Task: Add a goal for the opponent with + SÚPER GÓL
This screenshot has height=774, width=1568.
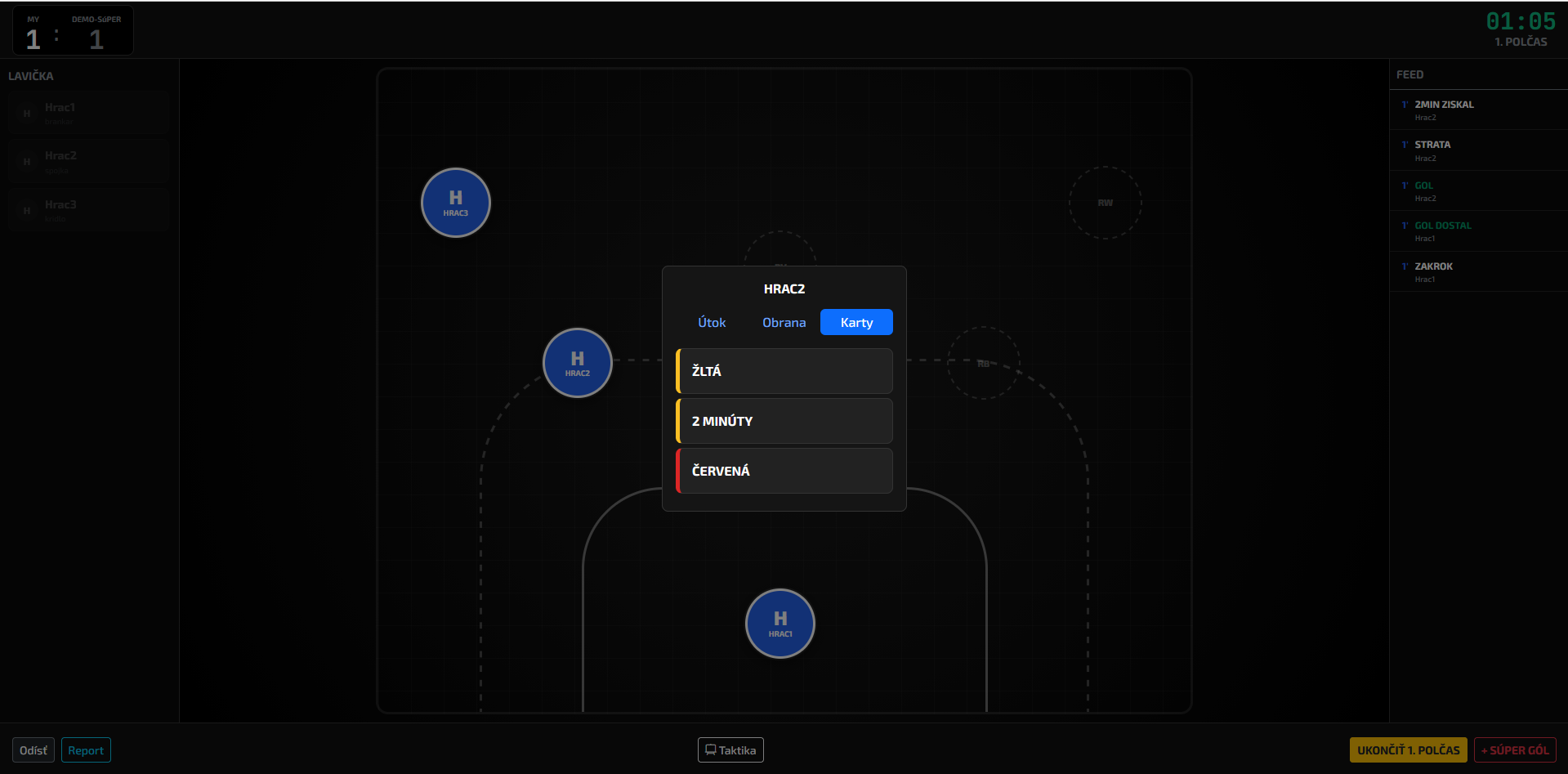Action: (1514, 750)
